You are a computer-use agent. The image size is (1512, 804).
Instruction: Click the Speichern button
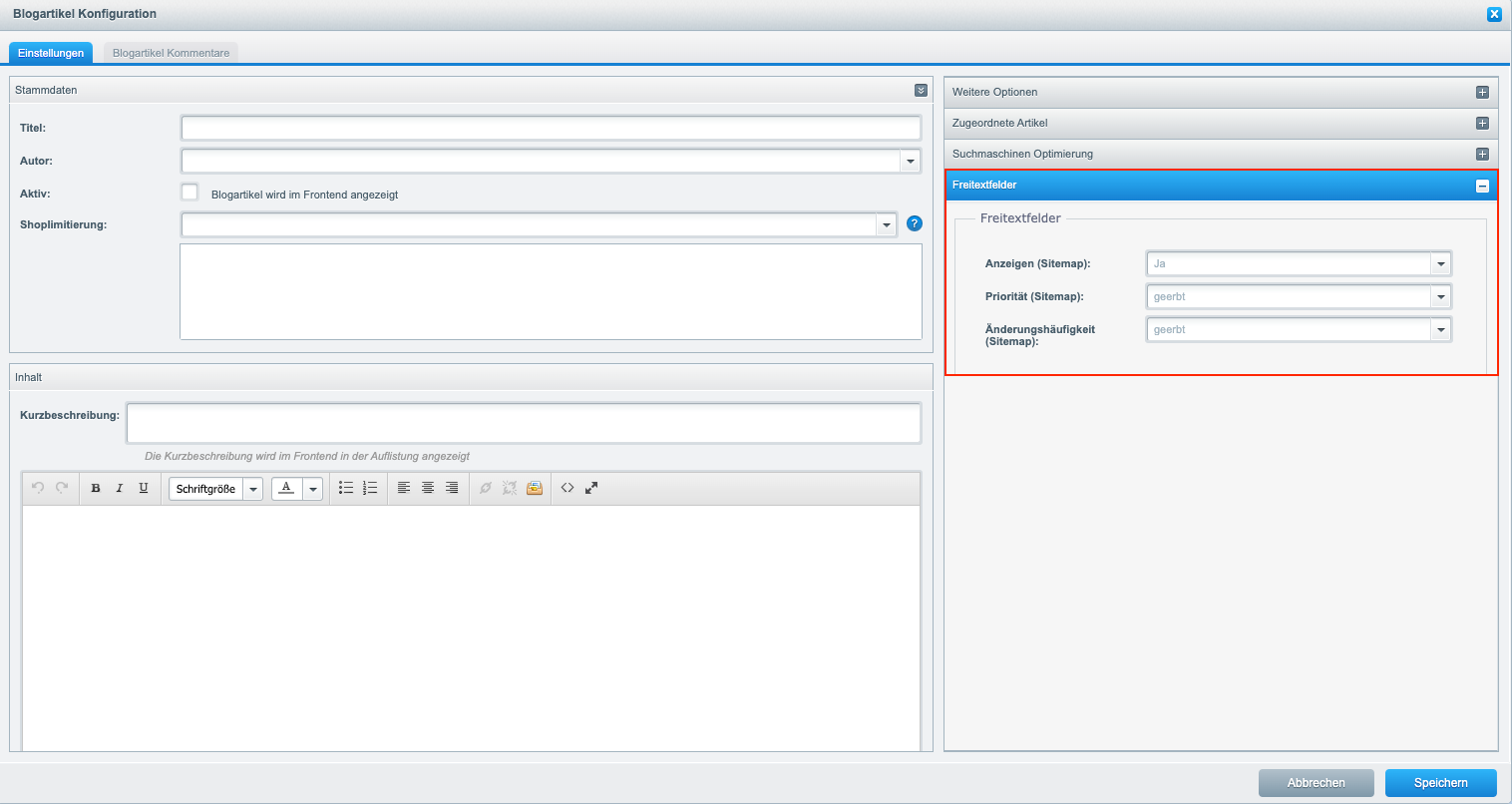tap(1441, 783)
